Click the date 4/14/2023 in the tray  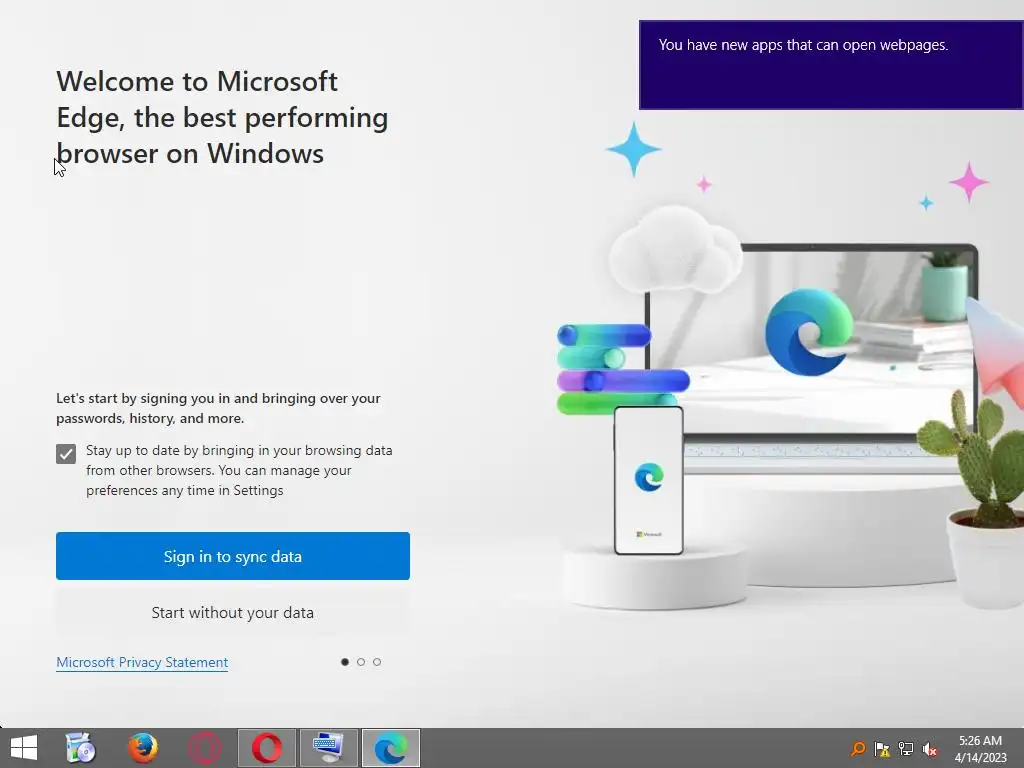point(980,758)
